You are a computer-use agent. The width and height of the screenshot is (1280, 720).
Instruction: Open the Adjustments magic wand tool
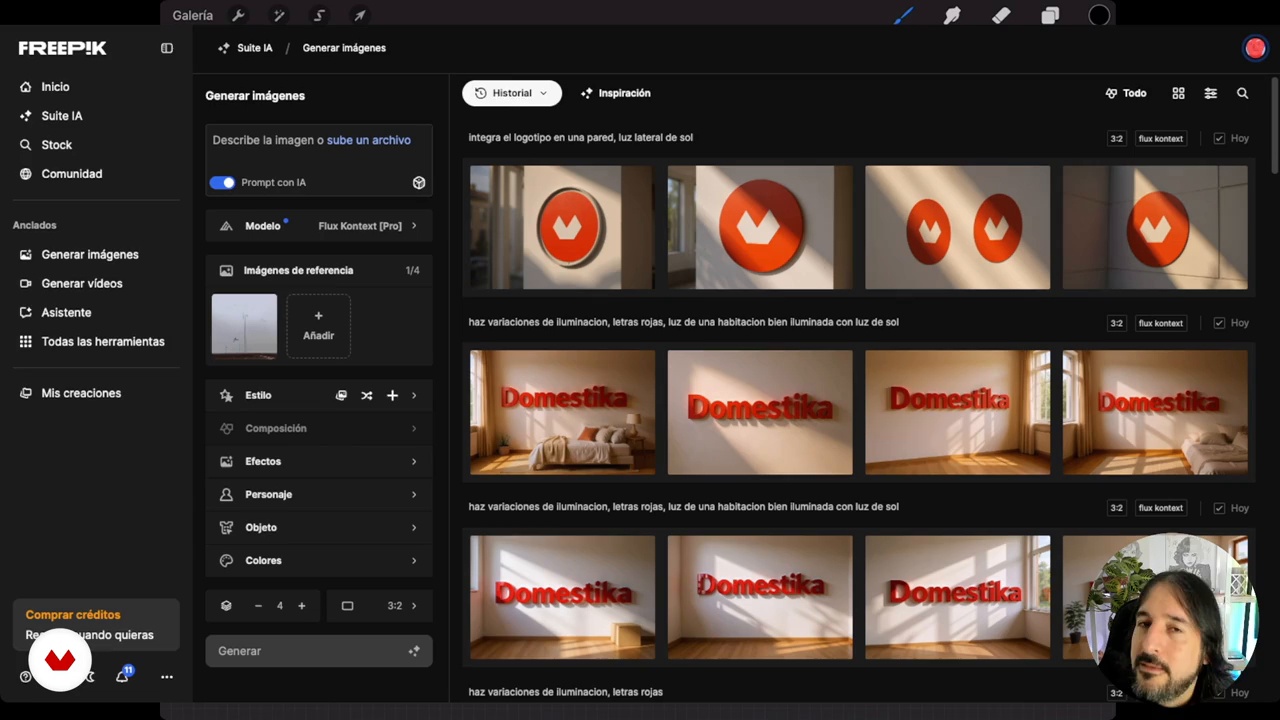click(x=279, y=15)
